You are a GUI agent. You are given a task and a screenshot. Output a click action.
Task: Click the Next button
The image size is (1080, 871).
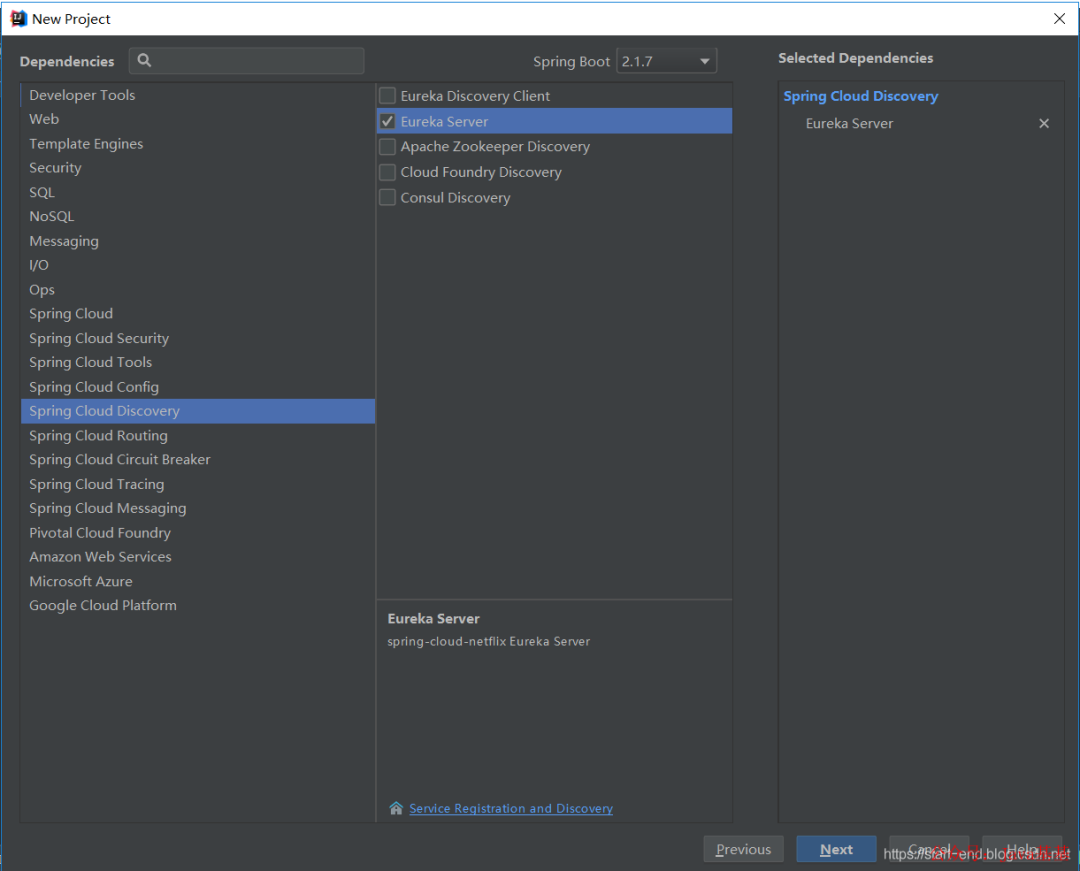click(836, 849)
